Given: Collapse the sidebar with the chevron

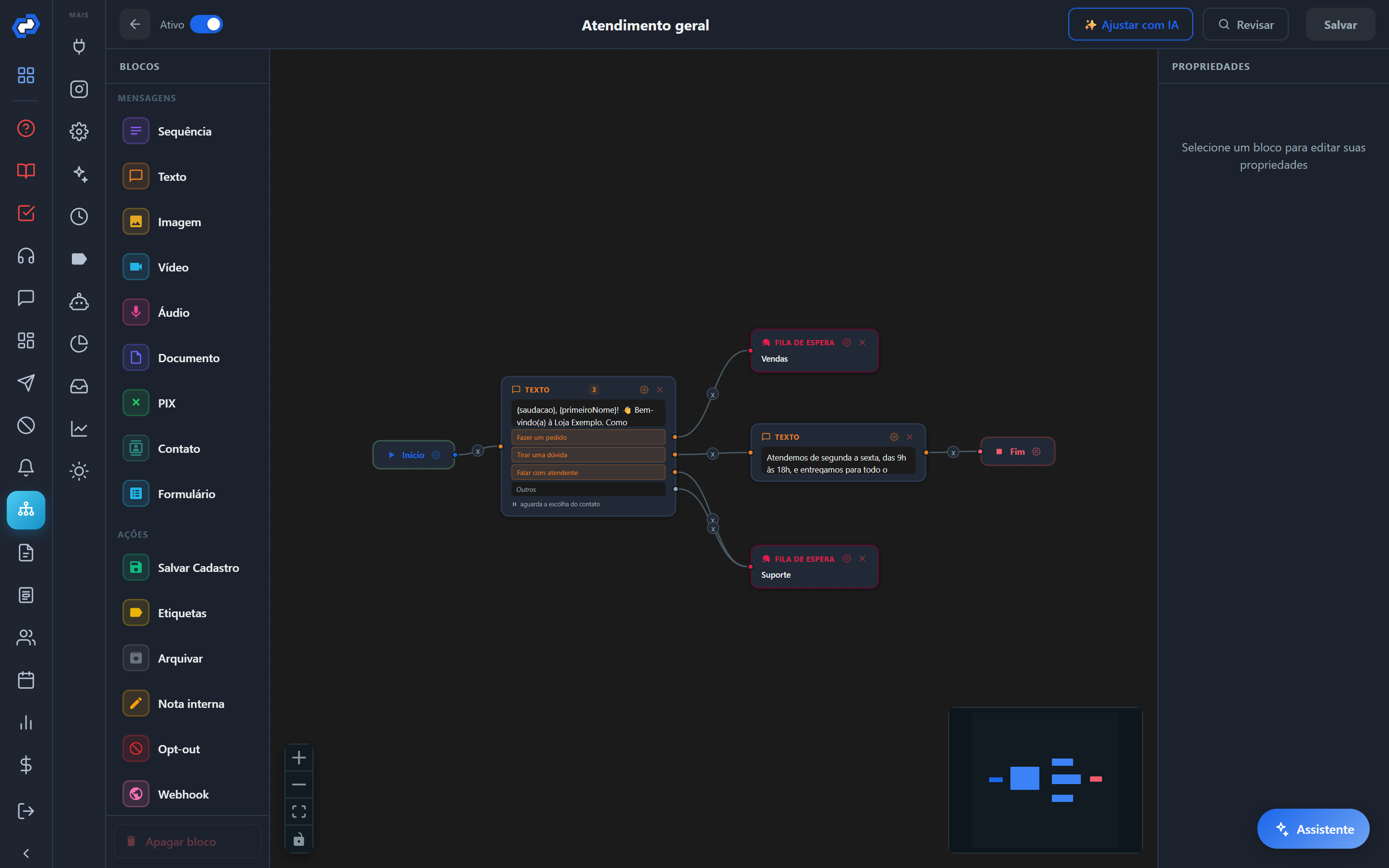Looking at the screenshot, I should 26,853.
